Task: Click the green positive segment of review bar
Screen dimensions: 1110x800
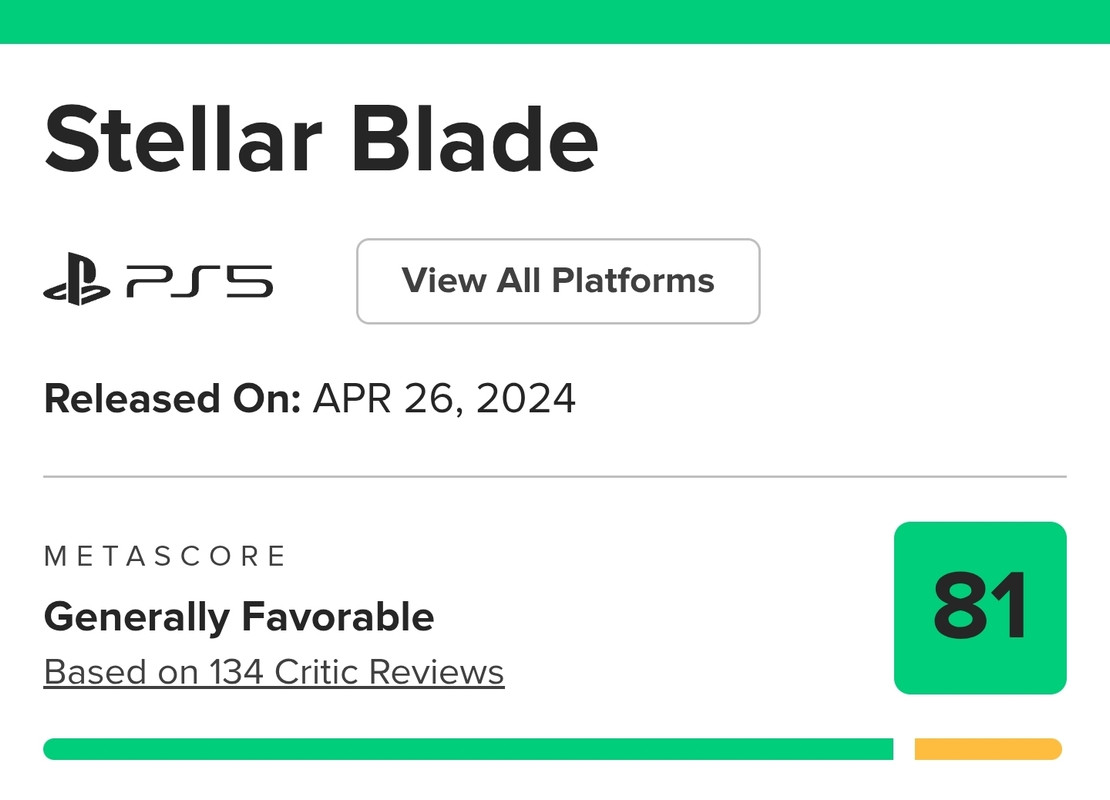Action: pyautogui.click(x=468, y=749)
